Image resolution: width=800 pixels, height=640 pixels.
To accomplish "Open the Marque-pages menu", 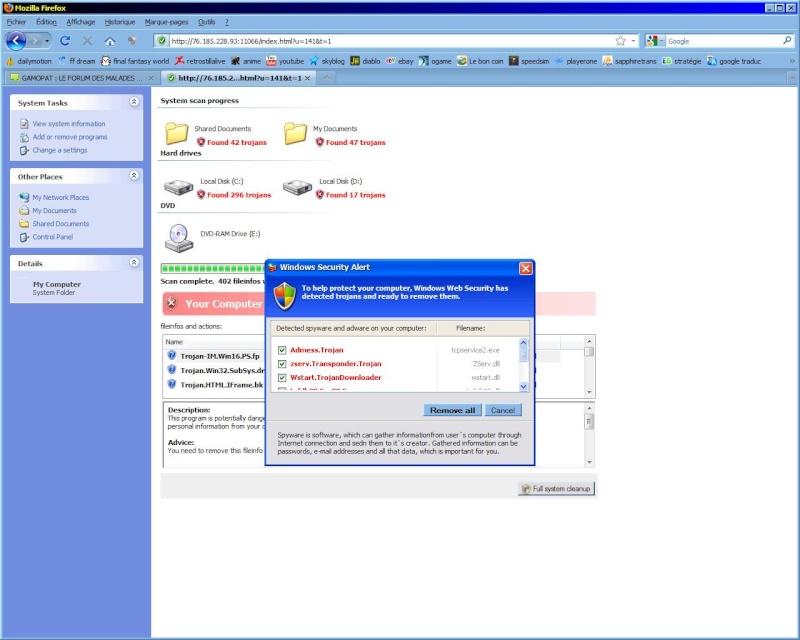I will pos(166,22).
